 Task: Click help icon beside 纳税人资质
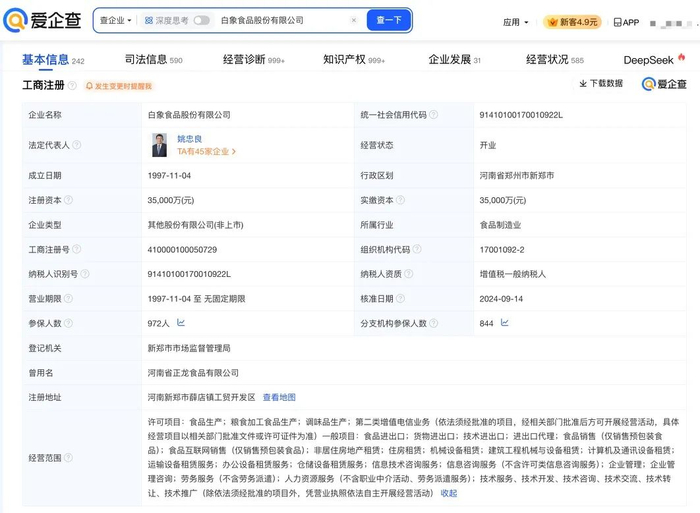[408, 274]
